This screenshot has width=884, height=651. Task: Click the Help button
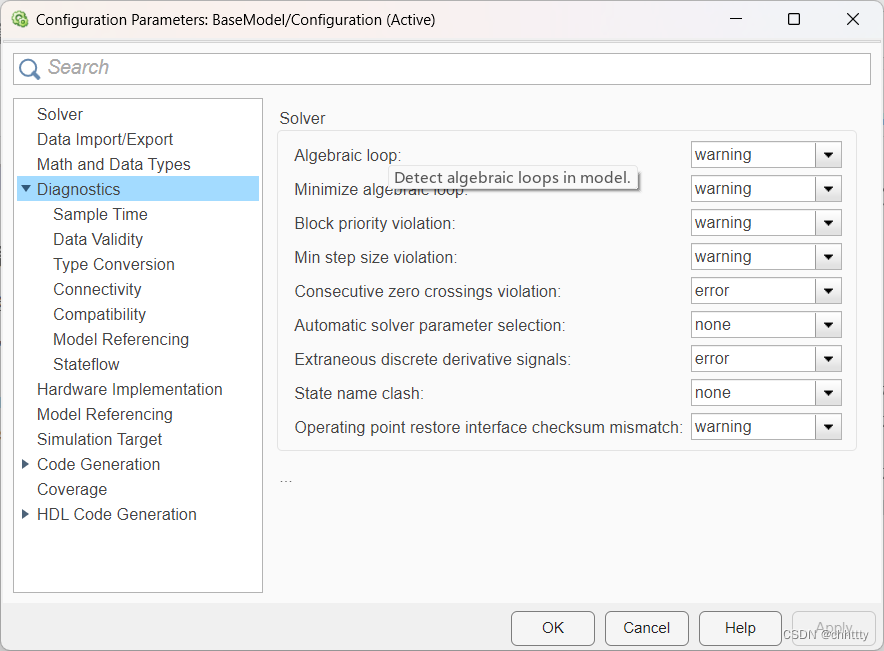click(x=740, y=628)
